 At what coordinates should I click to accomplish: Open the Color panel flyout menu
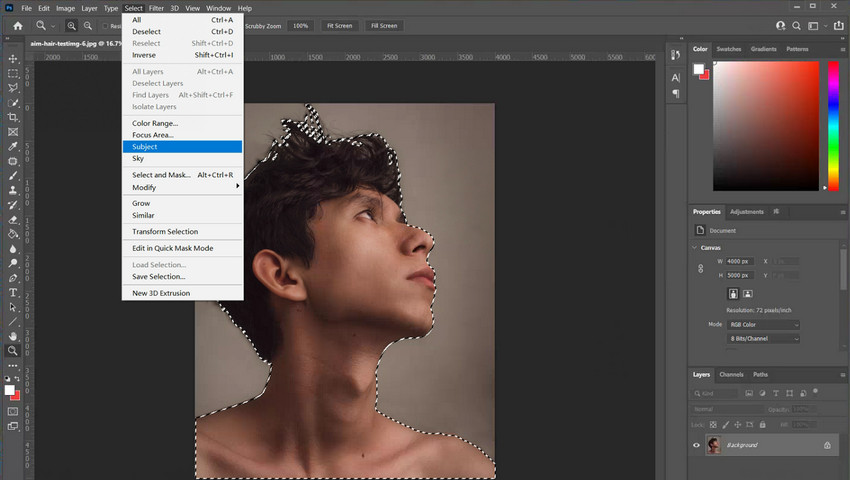[x=842, y=49]
